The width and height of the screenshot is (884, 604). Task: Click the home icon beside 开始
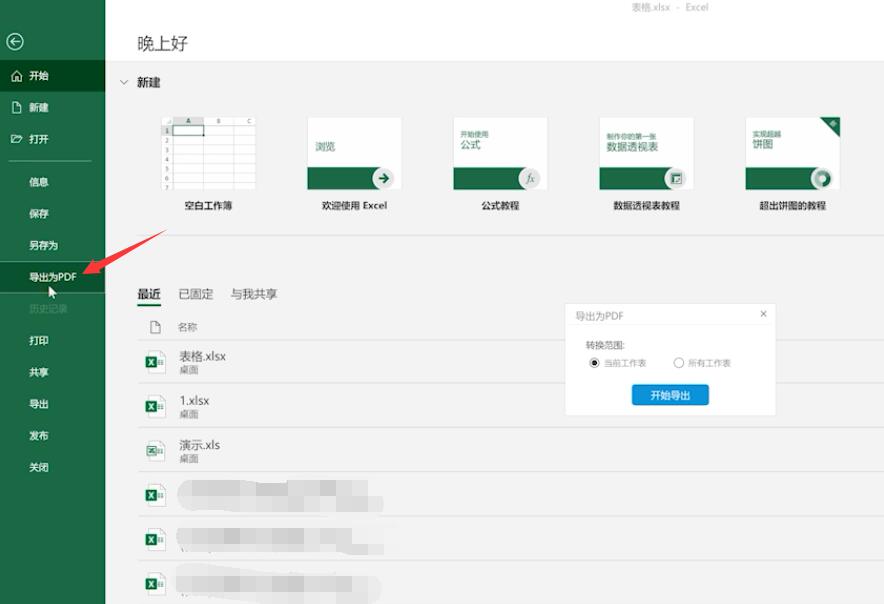click(17, 76)
